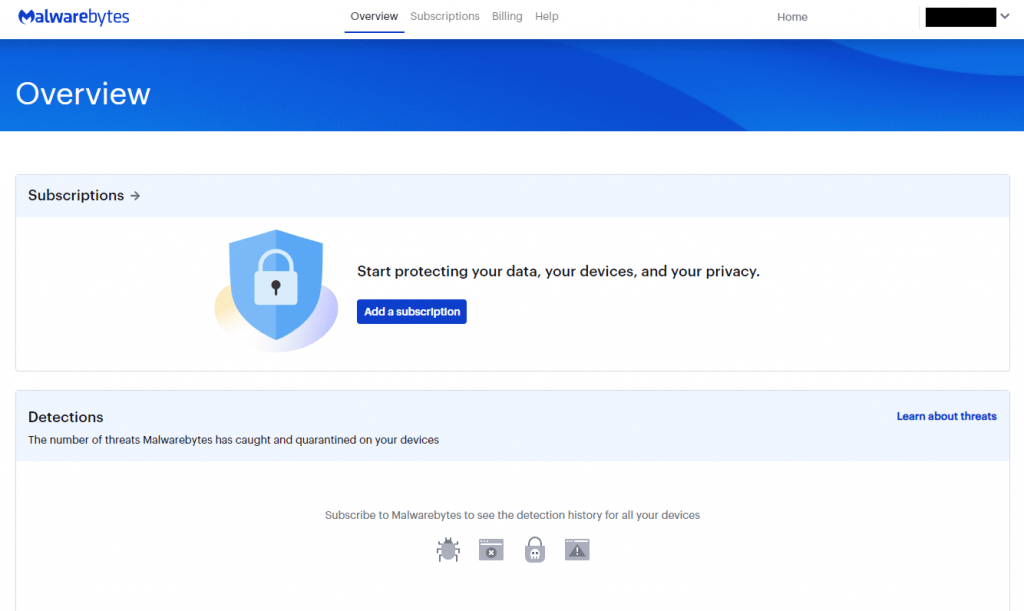The image size is (1024, 611).
Task: Click the Home link
Action: pos(792,17)
